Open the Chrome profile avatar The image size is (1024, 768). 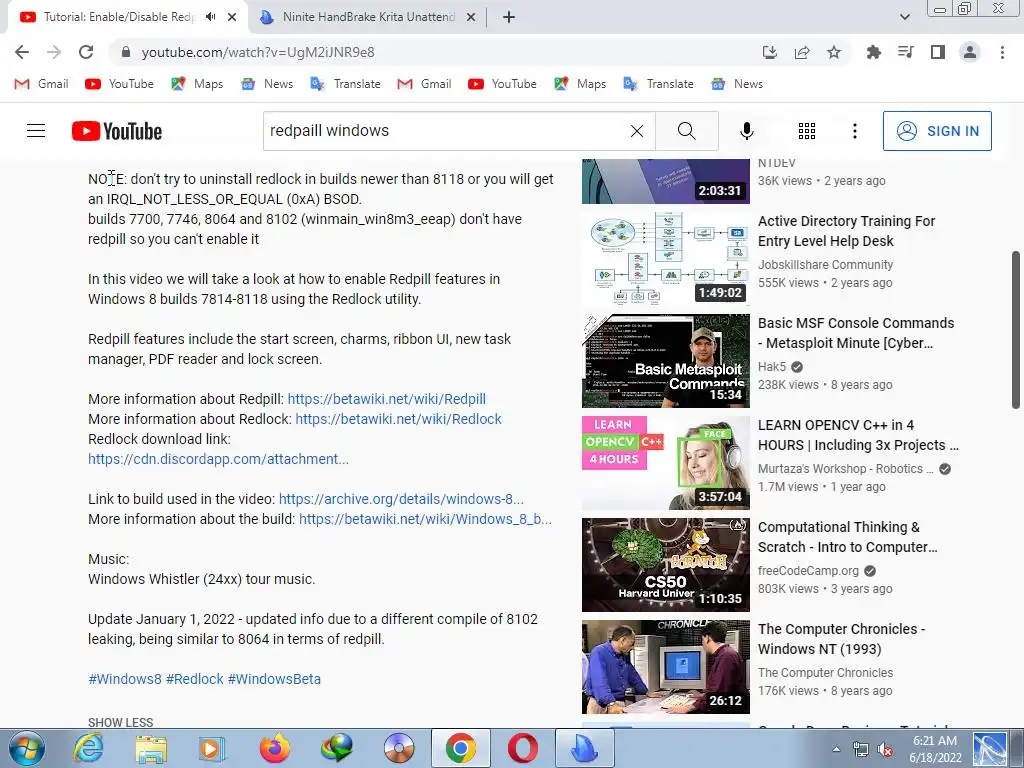[x=970, y=52]
